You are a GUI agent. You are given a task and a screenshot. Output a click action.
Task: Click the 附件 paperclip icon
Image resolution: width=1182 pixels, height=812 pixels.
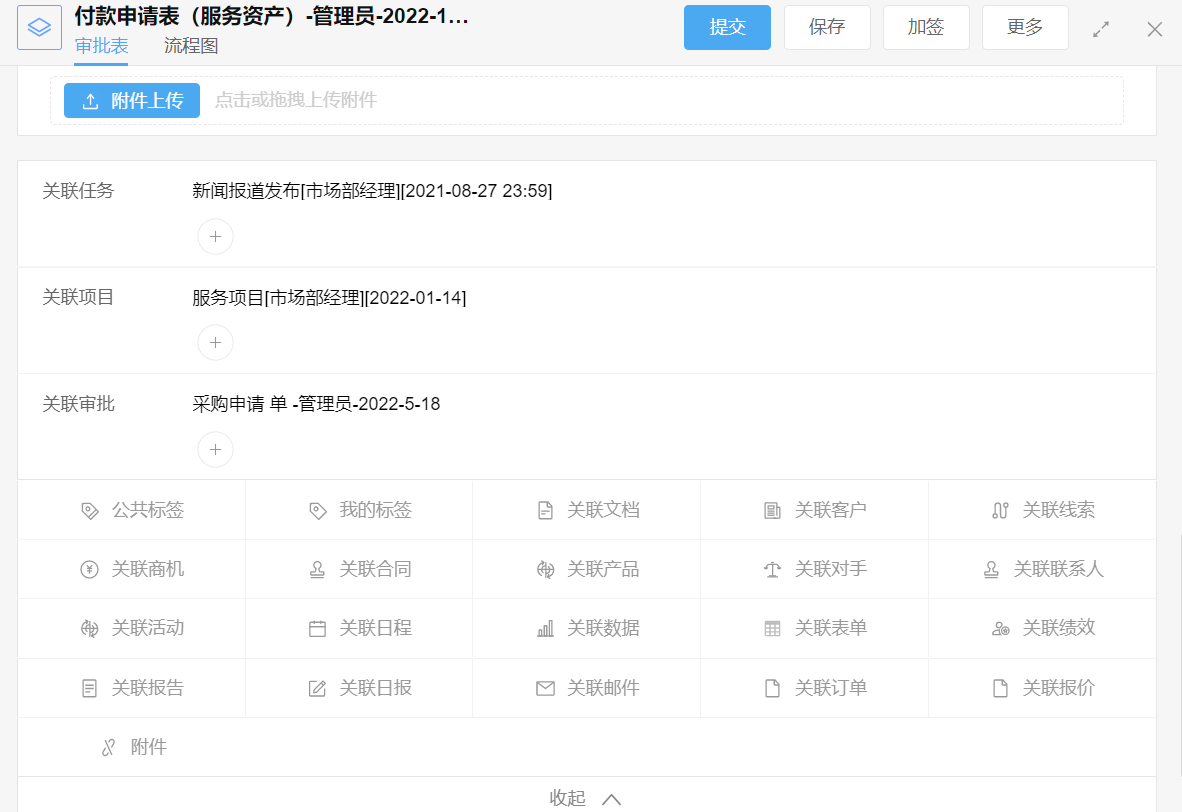point(109,748)
